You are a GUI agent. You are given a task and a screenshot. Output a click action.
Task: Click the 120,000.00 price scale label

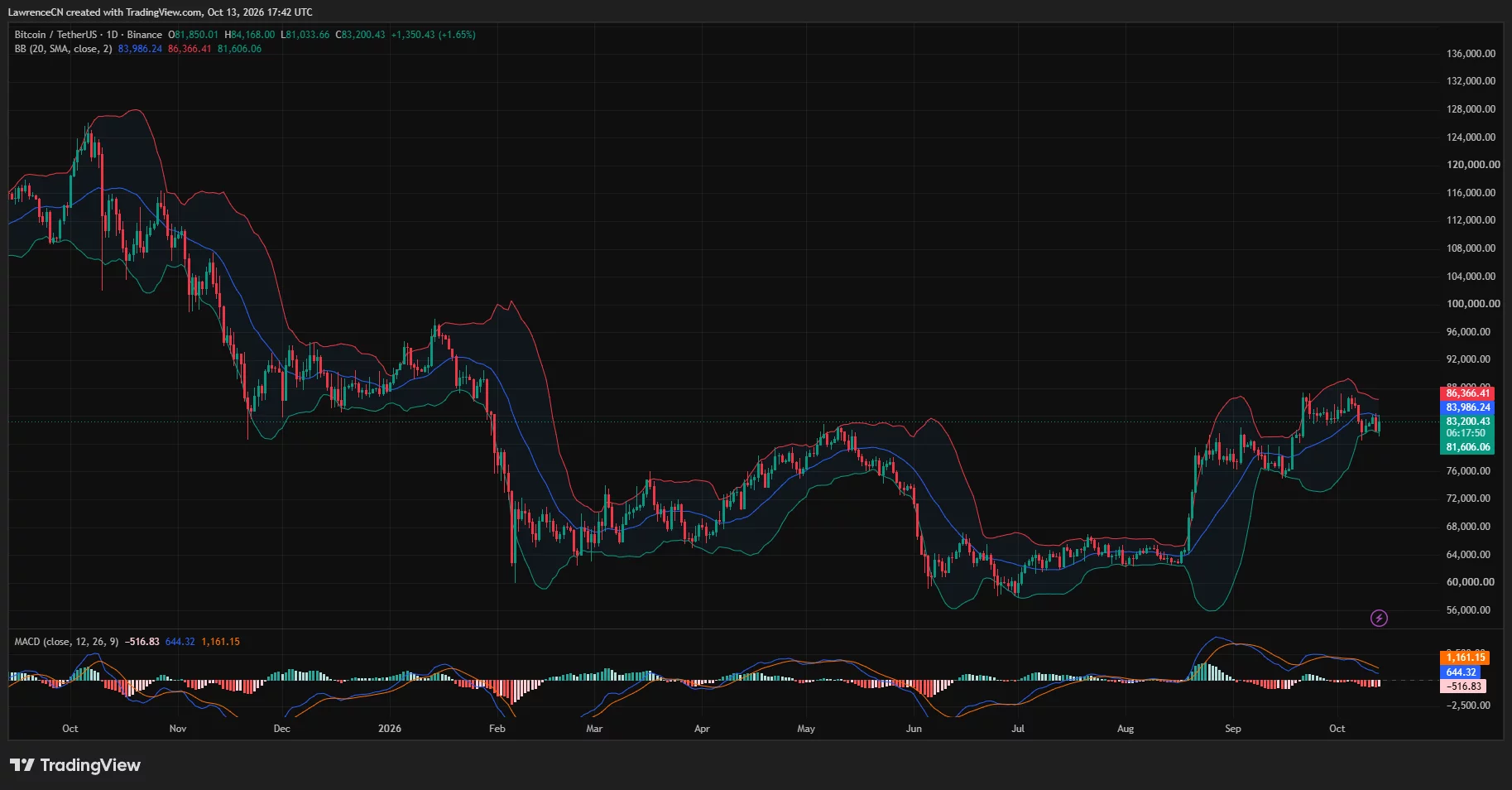tap(1473, 165)
